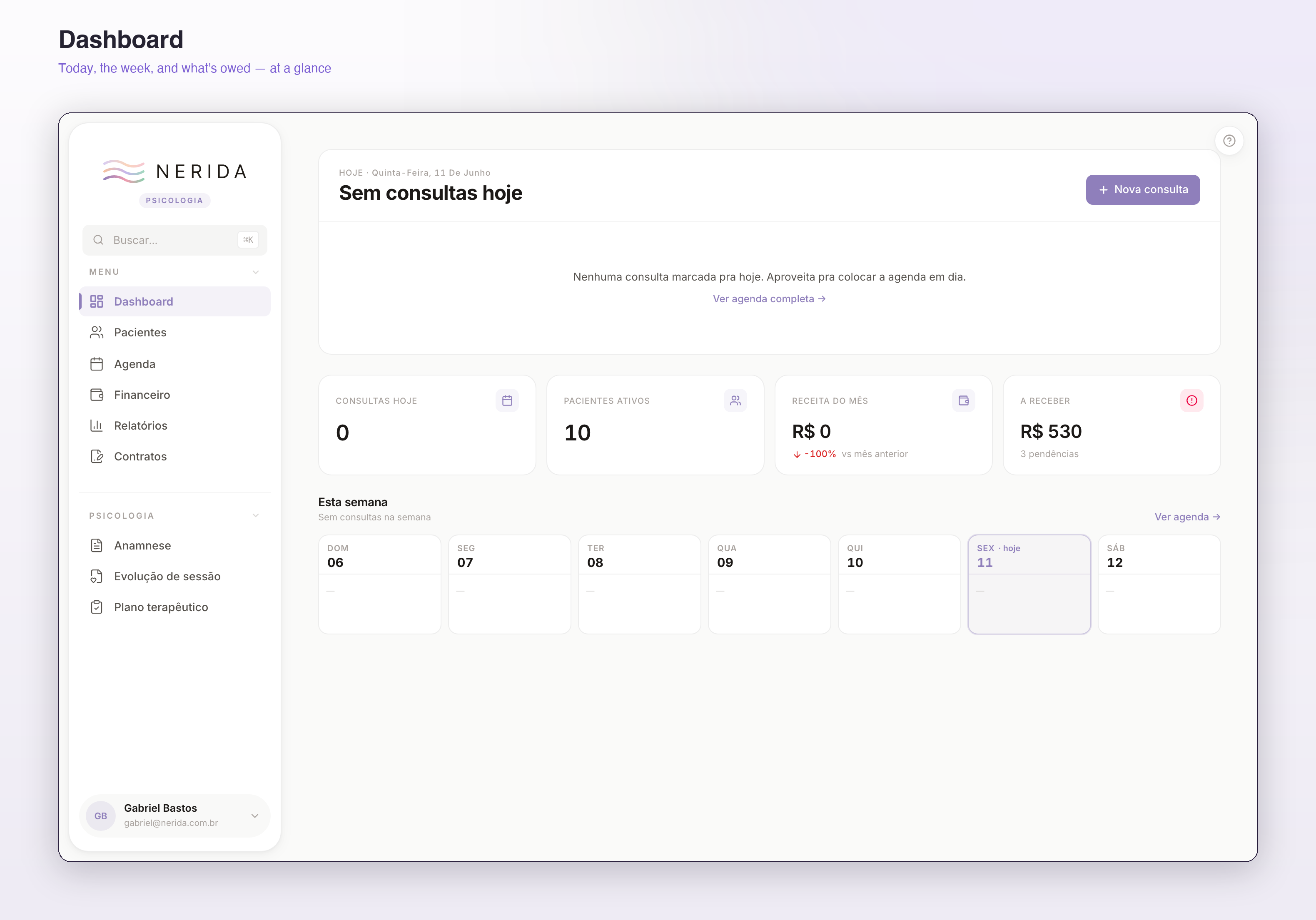Click wallet icon on Receita do Mês card
Screen dimensions: 1316x920
pos(964,400)
